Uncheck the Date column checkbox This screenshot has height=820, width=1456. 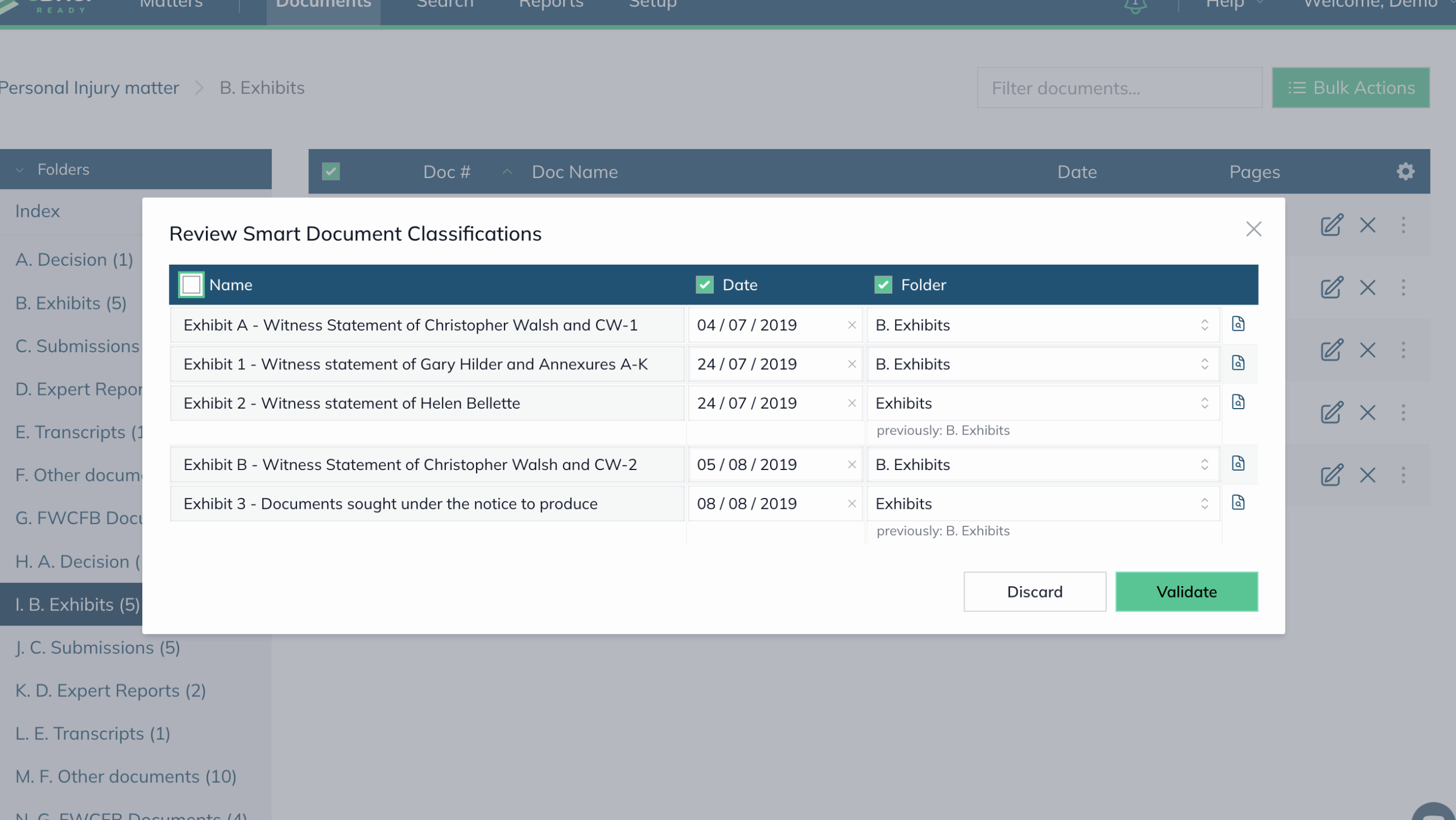(704, 285)
